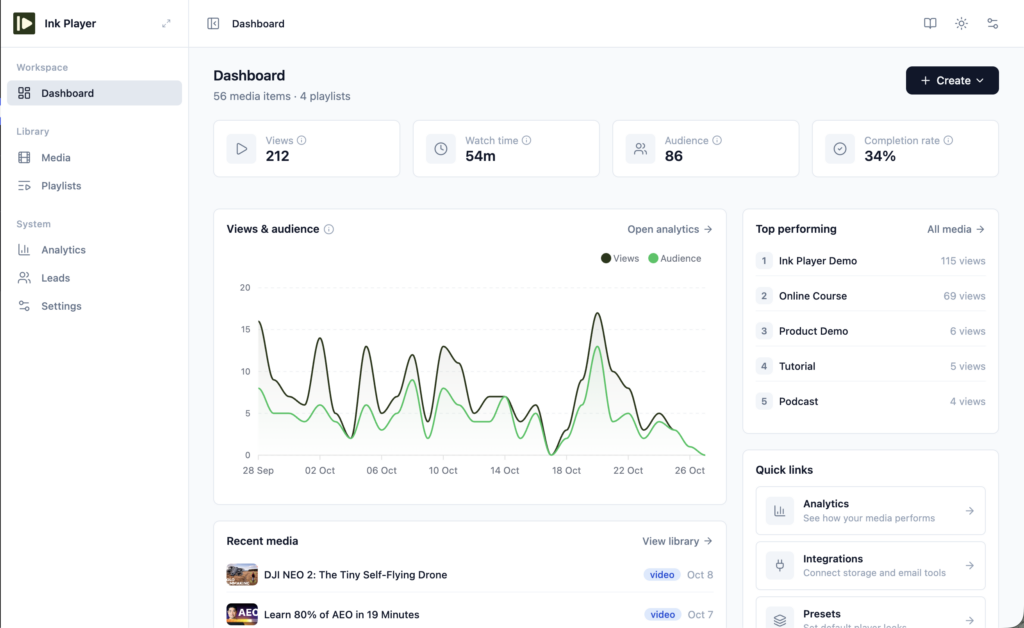
Task: Show info icon next to Completion rate
Action: pyautogui.click(x=948, y=140)
